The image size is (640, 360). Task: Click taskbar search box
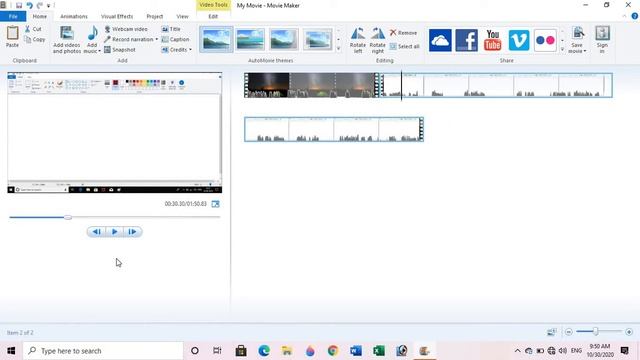(x=103, y=351)
